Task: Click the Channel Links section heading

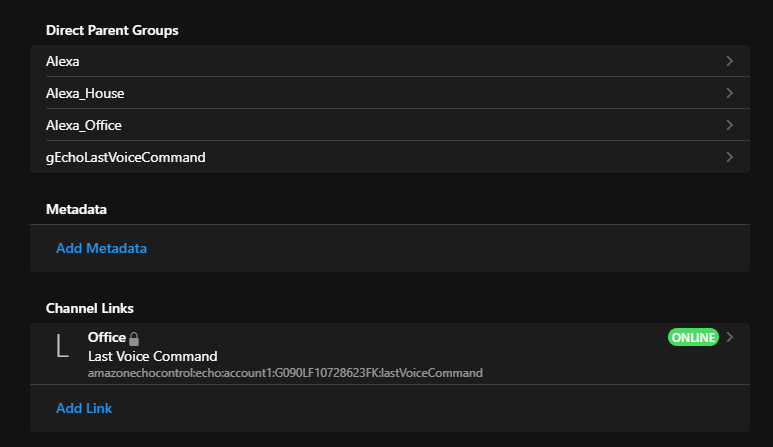Action: (x=89, y=307)
